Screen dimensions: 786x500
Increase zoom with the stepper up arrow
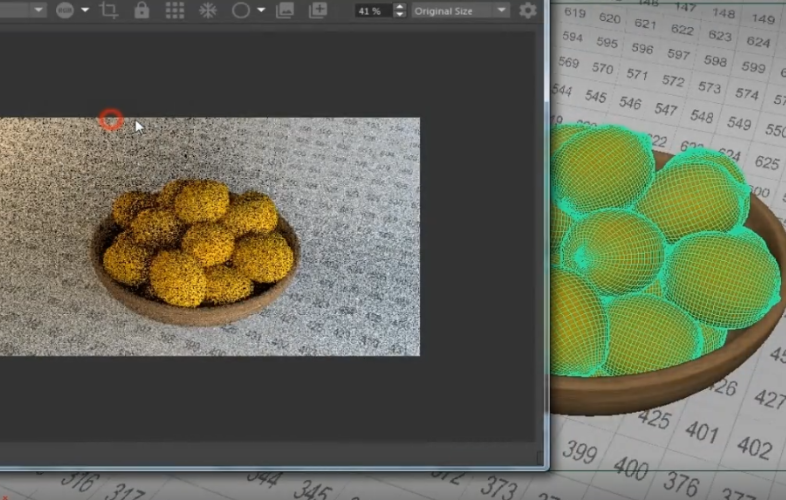click(x=400, y=7)
